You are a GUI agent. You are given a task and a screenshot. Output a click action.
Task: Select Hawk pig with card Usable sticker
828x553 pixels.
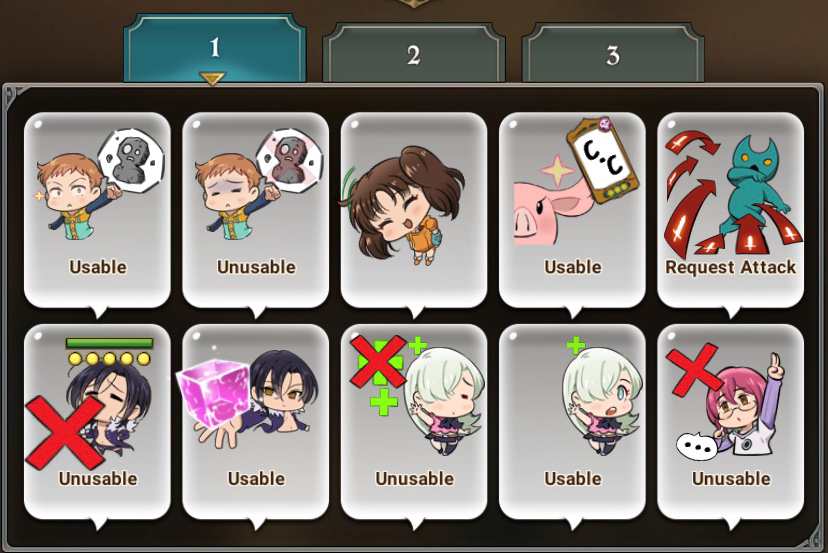coord(572,210)
